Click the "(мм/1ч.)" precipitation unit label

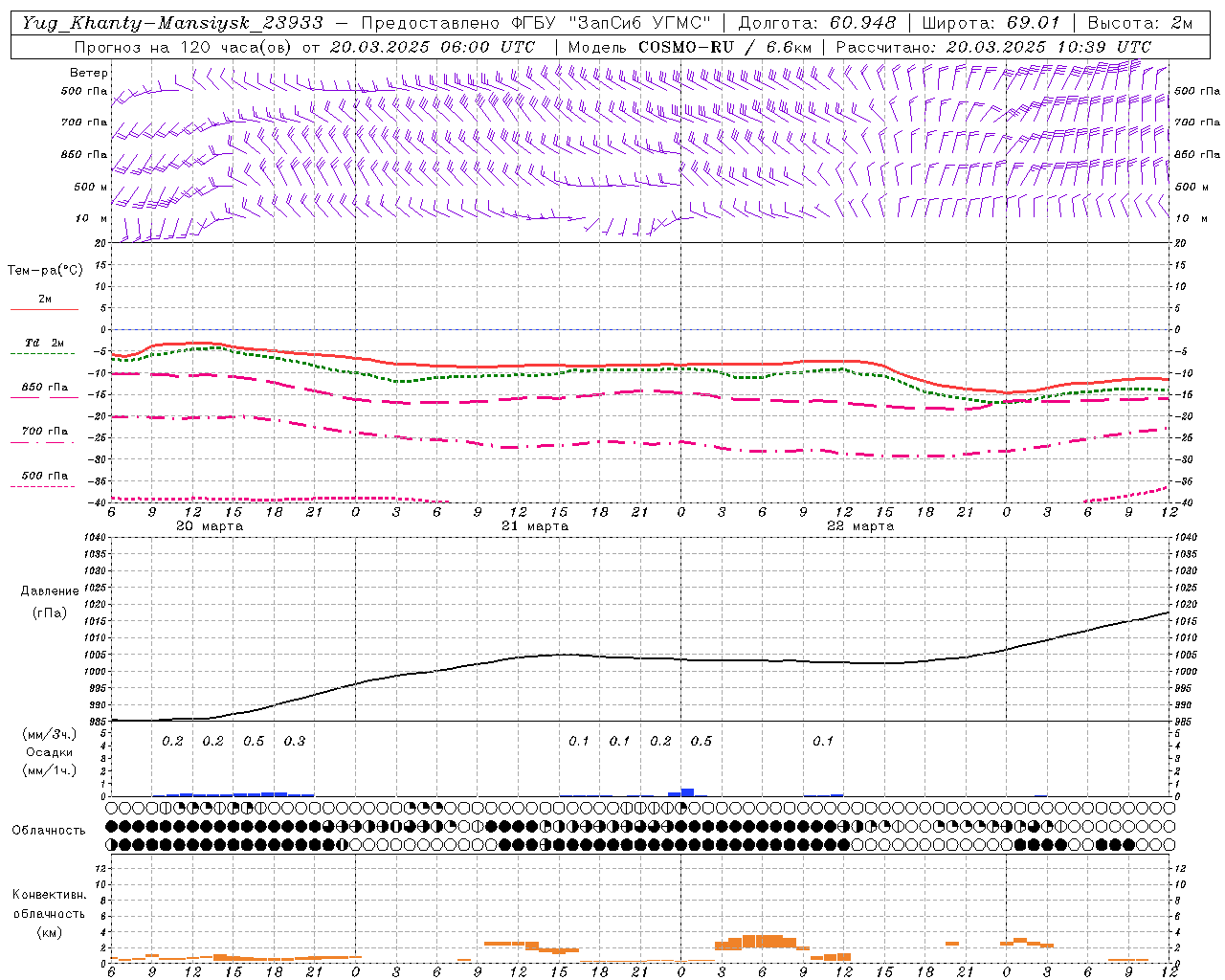tap(51, 770)
